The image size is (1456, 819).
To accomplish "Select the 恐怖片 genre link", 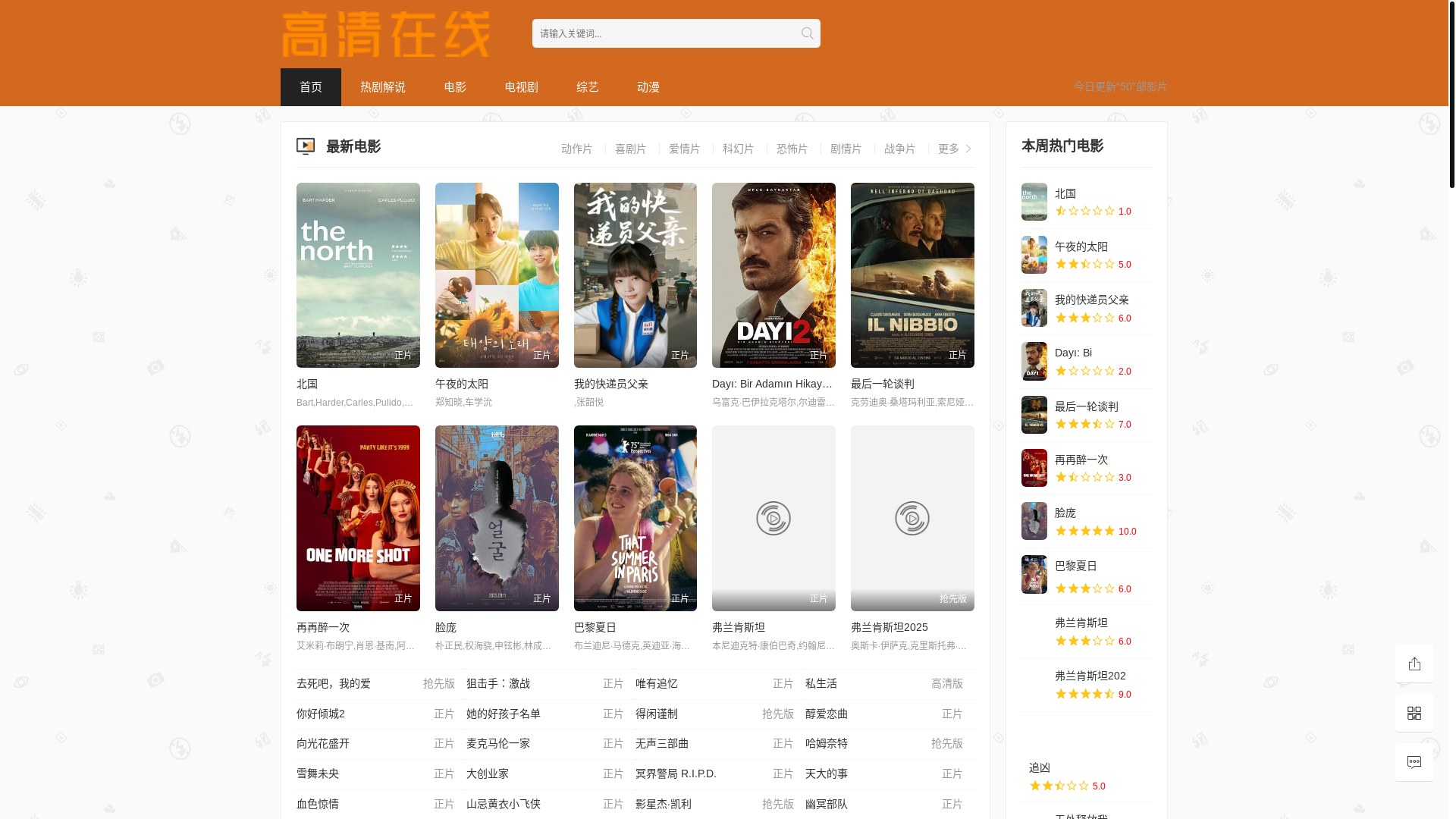I will [x=792, y=149].
